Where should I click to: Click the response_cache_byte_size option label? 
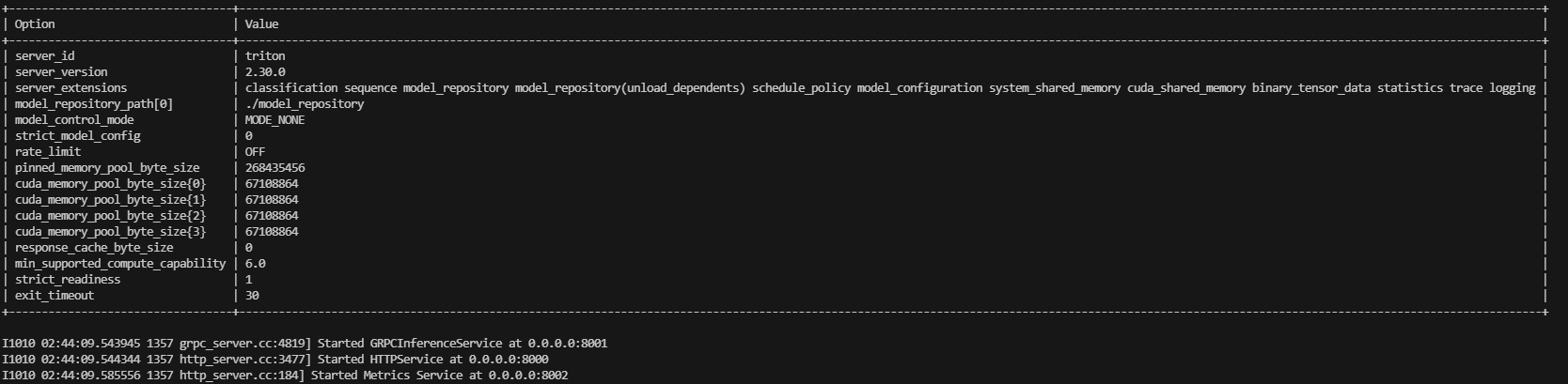(x=94, y=248)
